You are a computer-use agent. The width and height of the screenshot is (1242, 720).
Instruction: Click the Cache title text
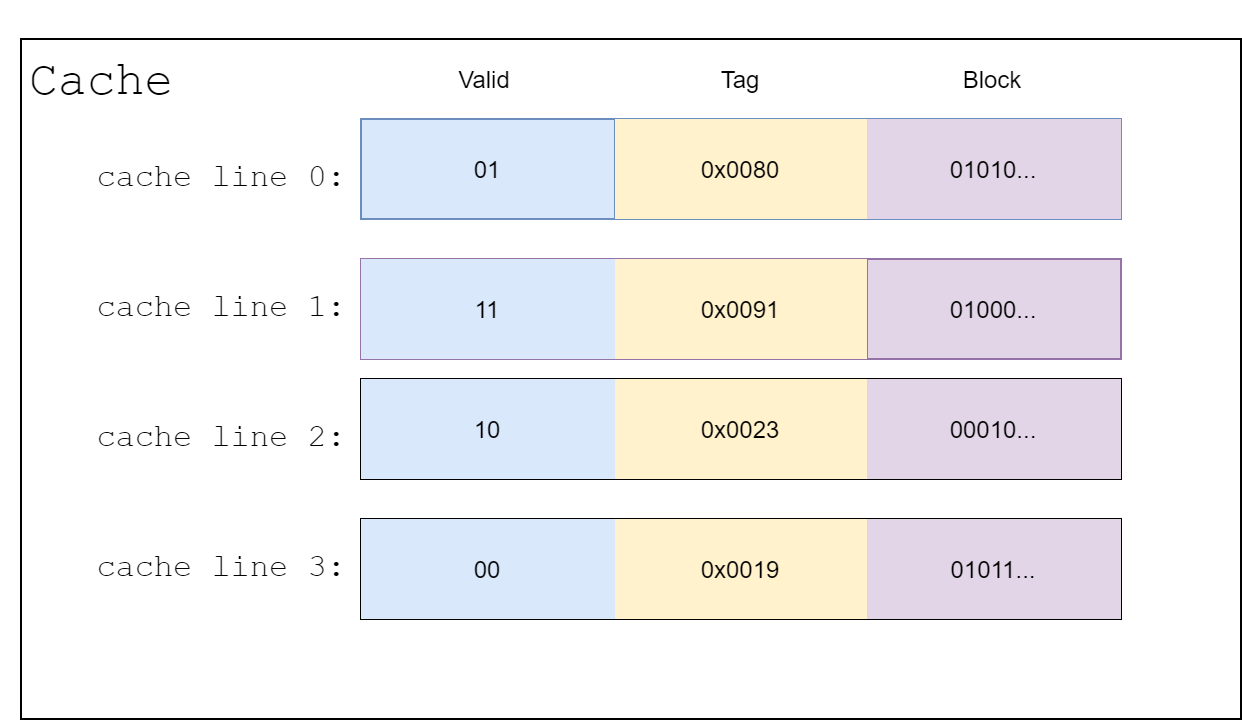click(x=100, y=81)
